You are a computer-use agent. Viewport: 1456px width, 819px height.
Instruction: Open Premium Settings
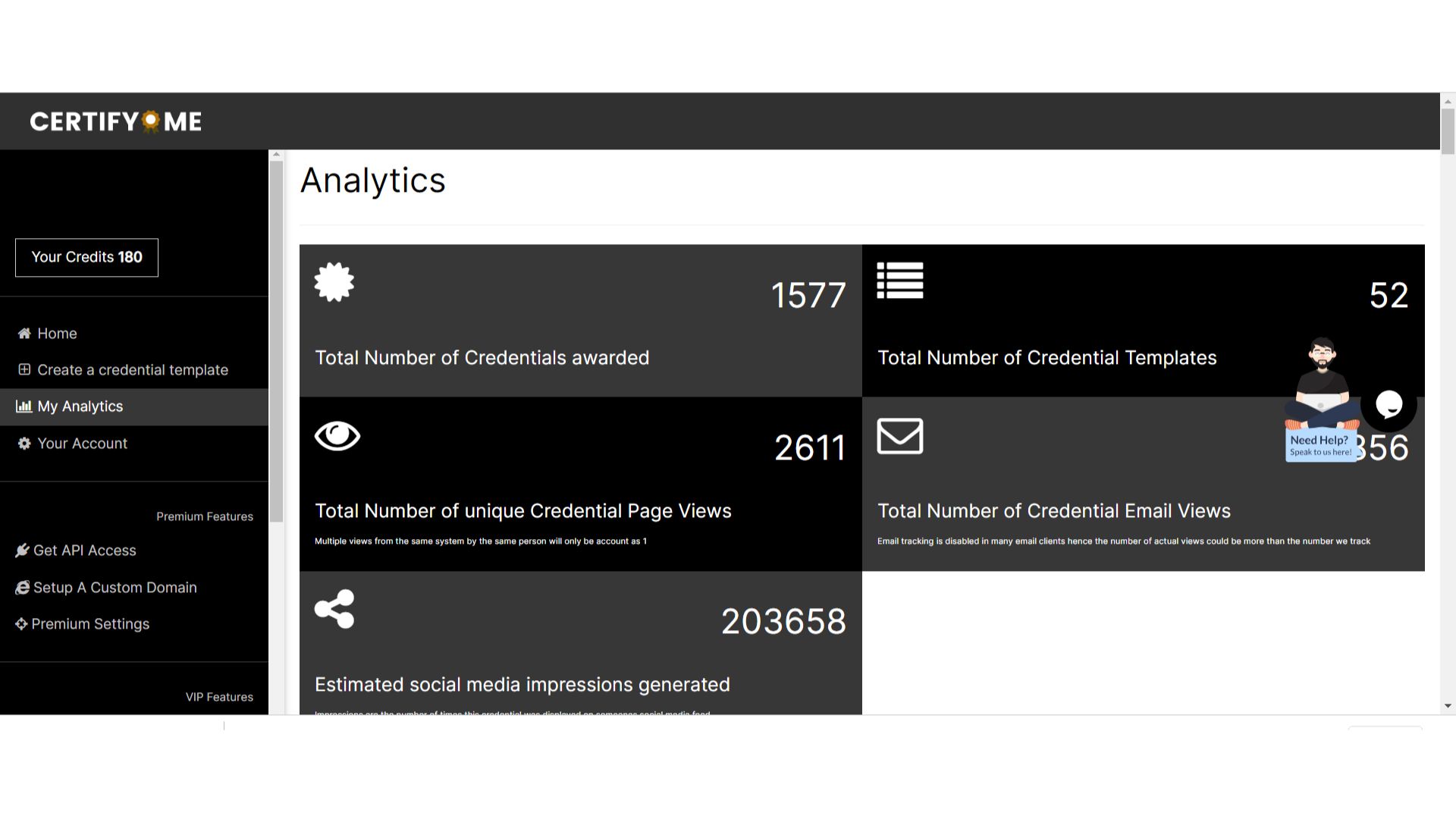coord(90,624)
